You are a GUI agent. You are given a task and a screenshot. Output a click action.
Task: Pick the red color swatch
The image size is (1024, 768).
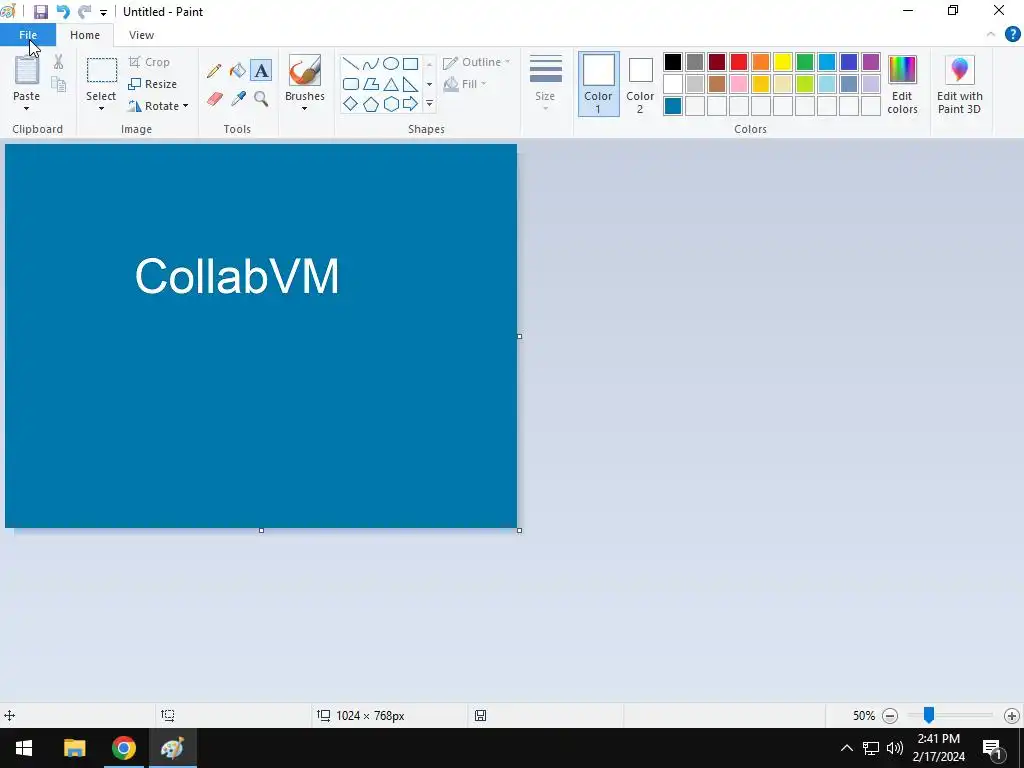(739, 62)
